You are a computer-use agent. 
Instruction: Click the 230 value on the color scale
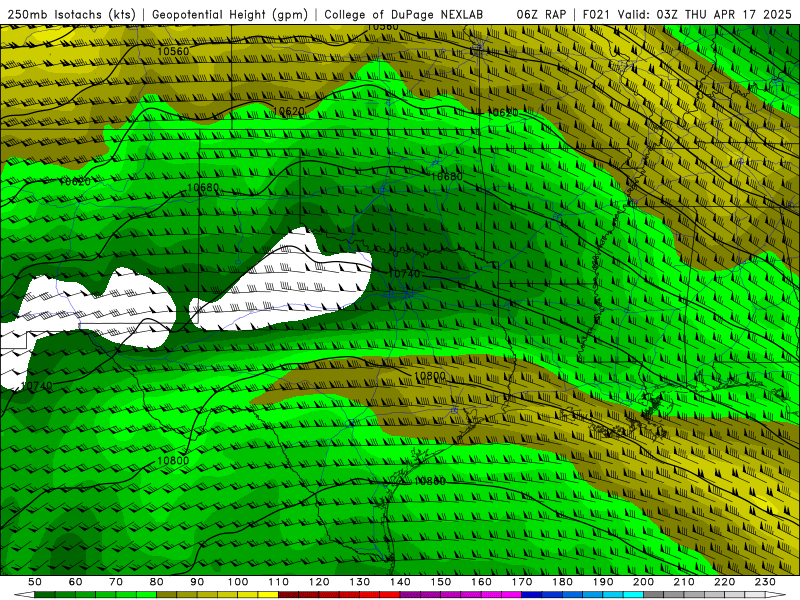tap(765, 582)
